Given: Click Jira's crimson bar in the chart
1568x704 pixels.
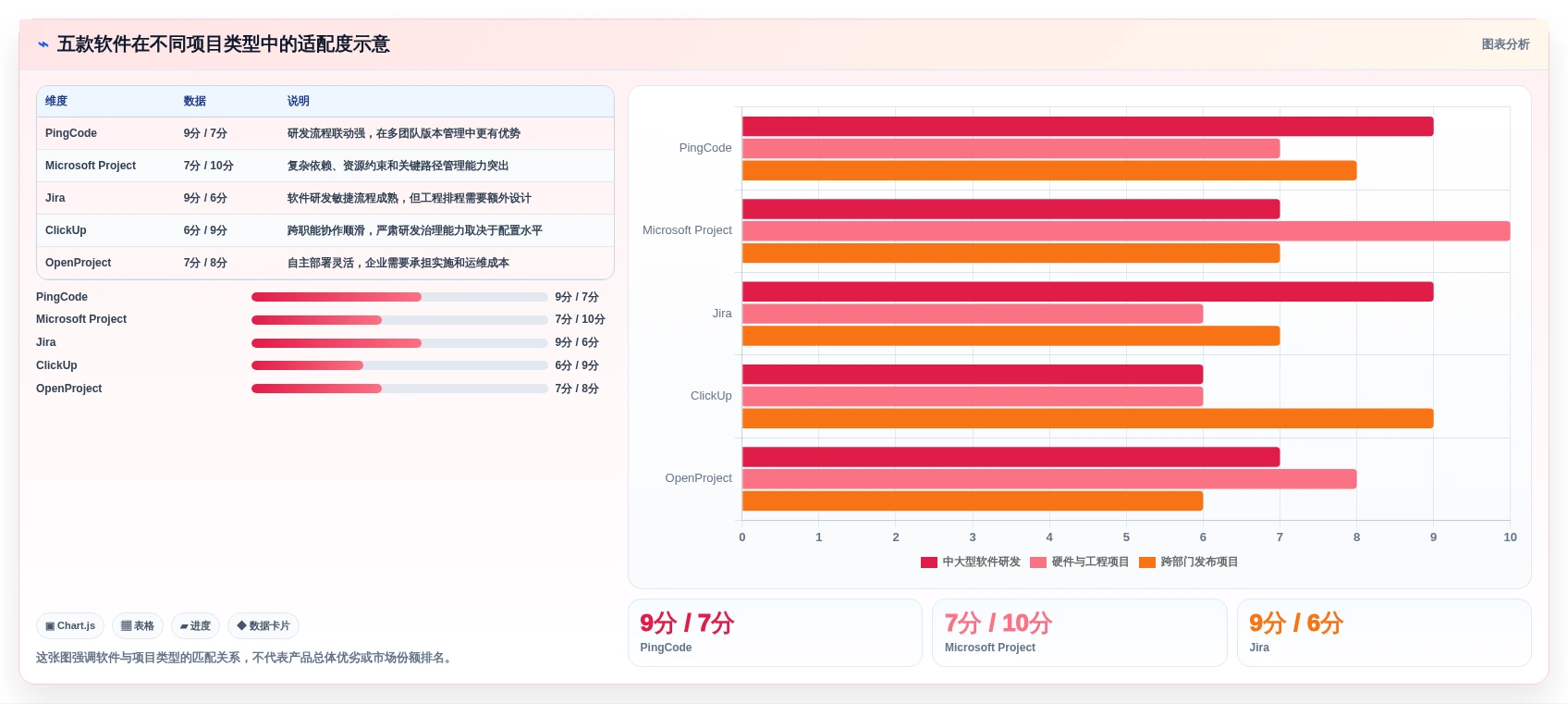Looking at the screenshot, I should click(x=1087, y=291).
